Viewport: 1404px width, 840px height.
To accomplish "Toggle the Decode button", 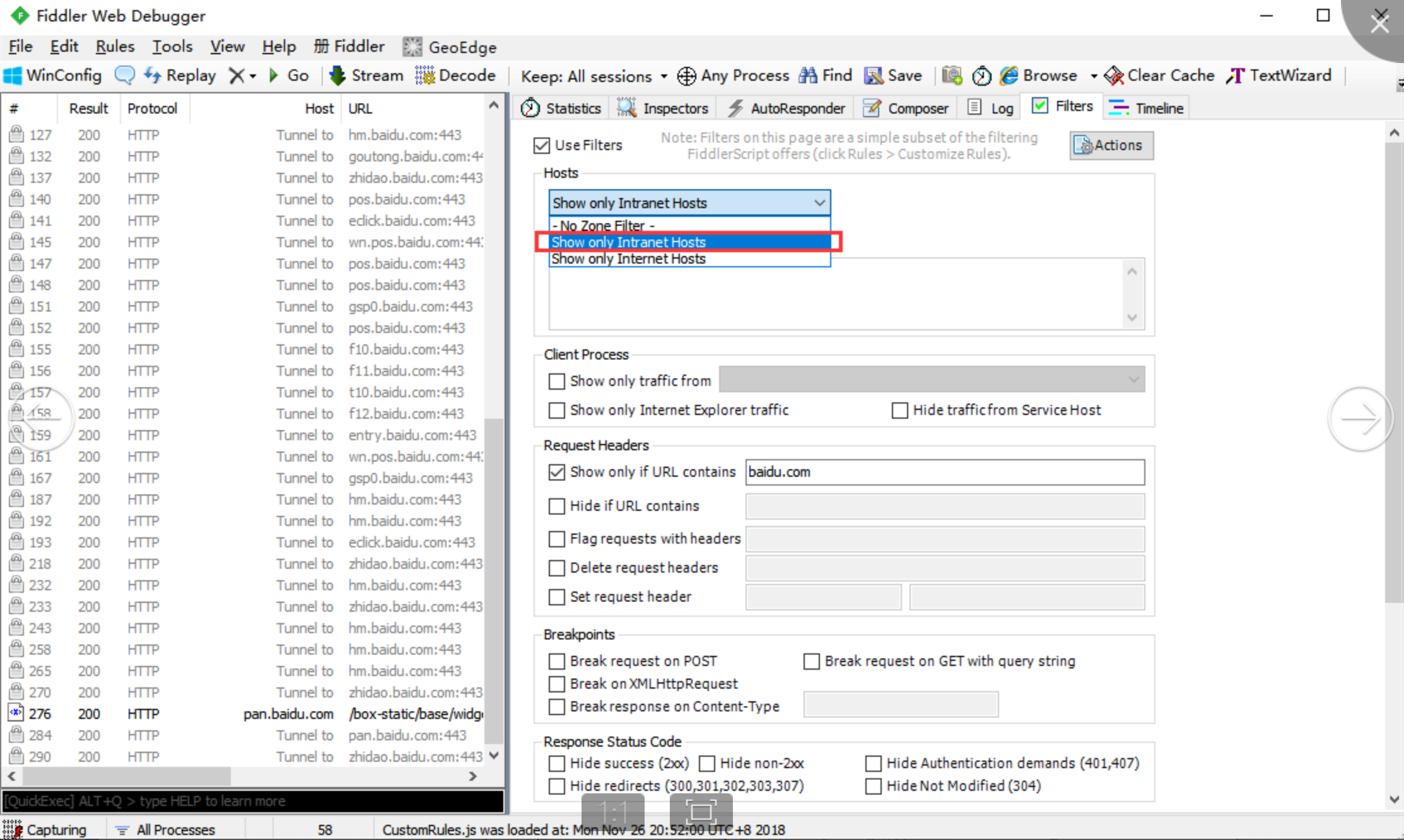I will [x=455, y=76].
